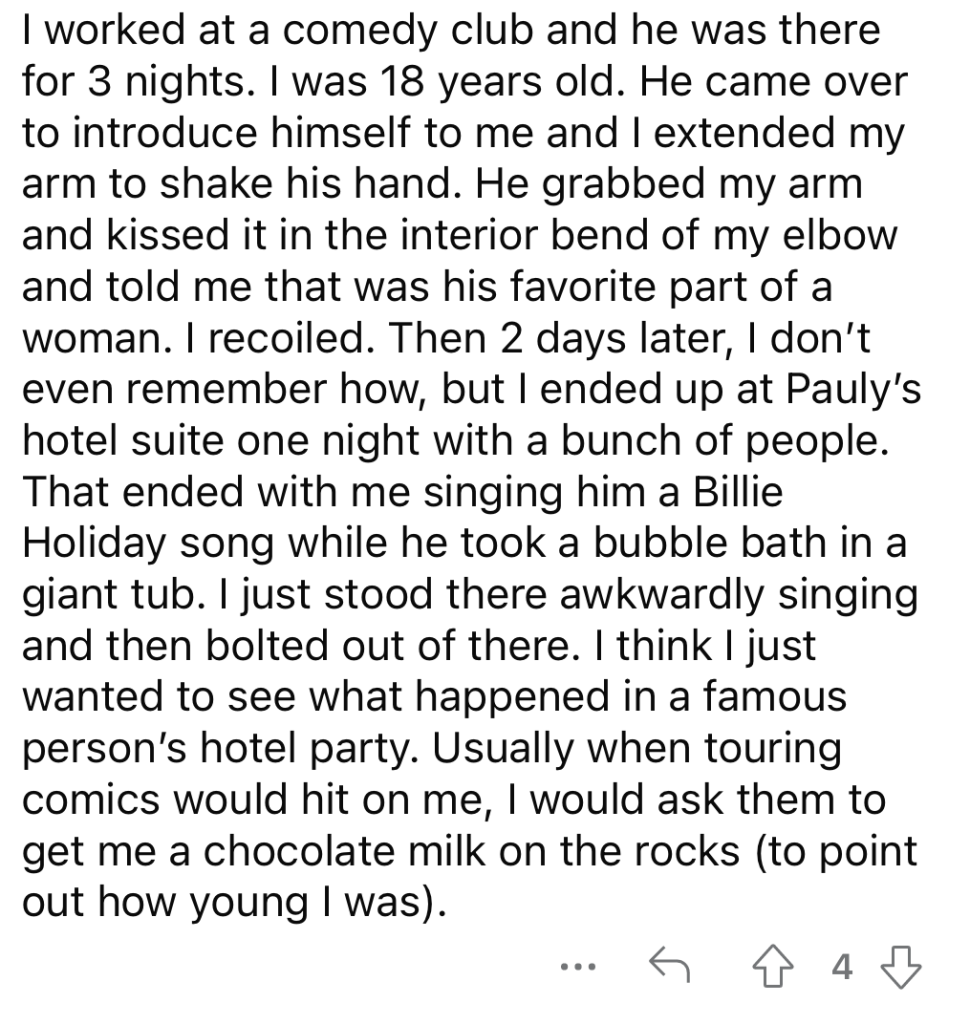Click the name "Pauly's" in the text
Viewport: 970px width, 1024px height.
pos(852,389)
